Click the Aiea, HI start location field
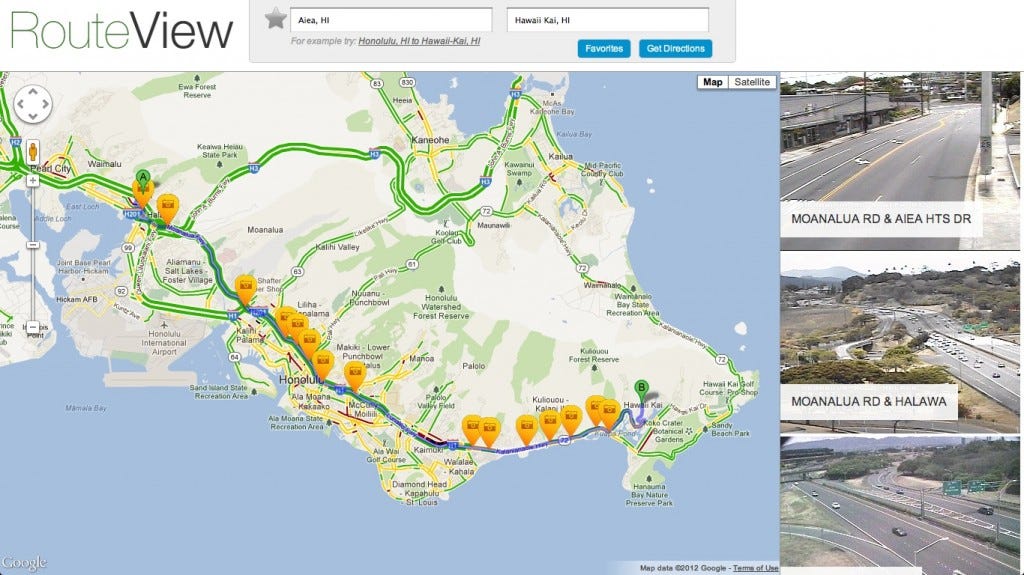 [x=391, y=20]
